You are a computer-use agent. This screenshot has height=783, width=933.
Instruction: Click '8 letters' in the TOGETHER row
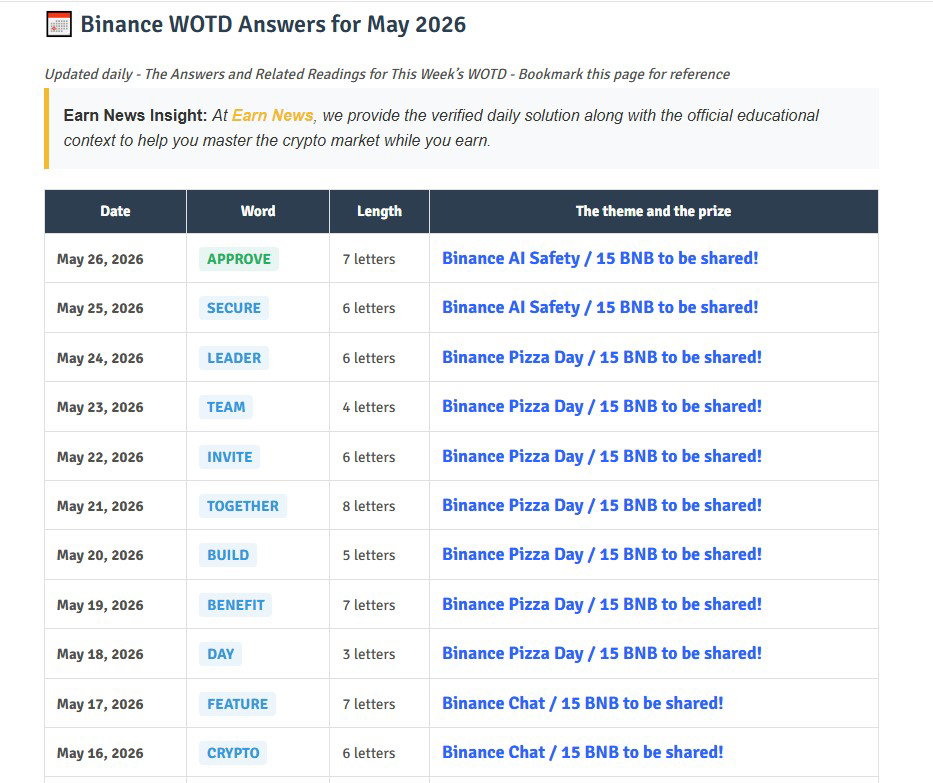coord(369,506)
